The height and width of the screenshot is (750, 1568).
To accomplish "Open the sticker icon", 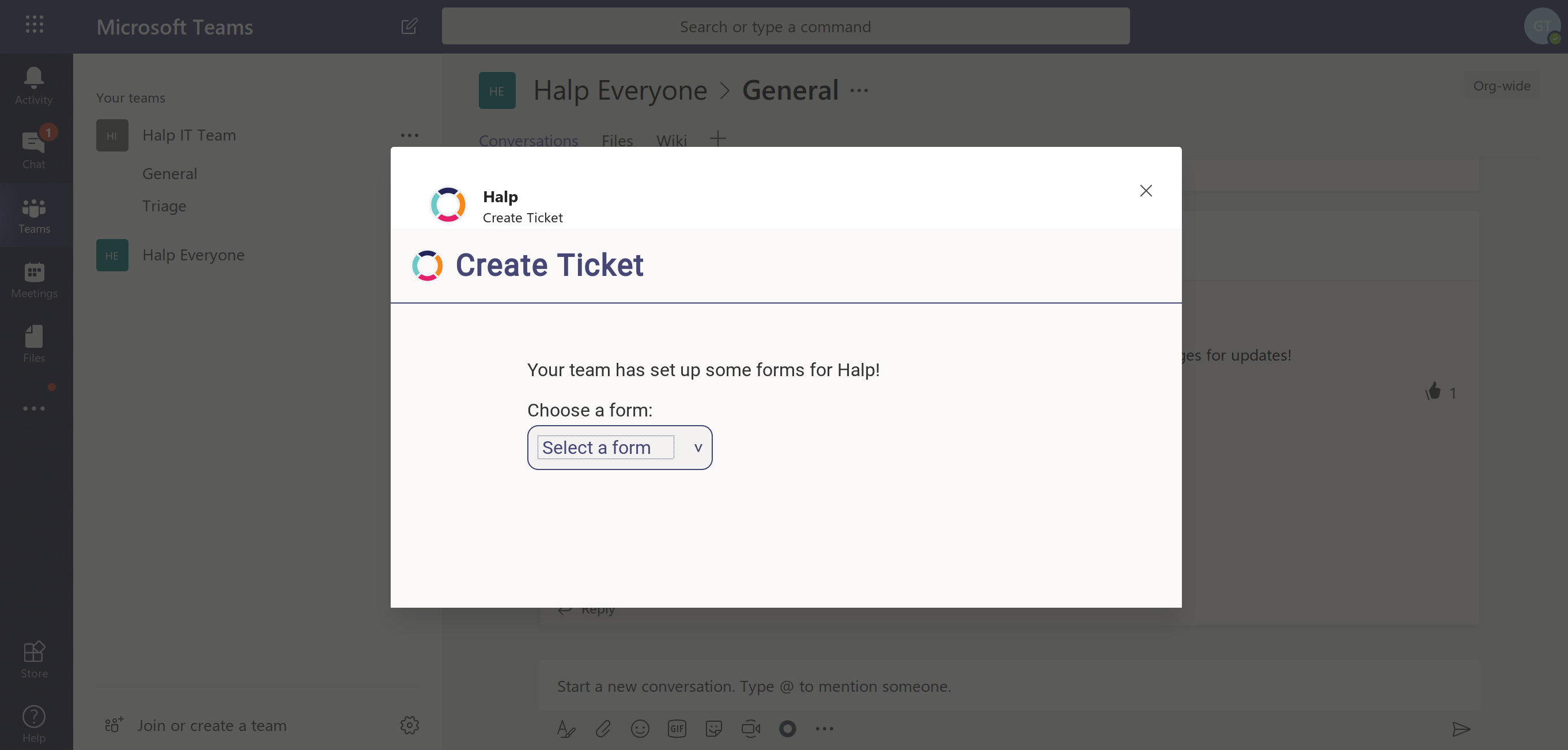I will pyautogui.click(x=713, y=728).
